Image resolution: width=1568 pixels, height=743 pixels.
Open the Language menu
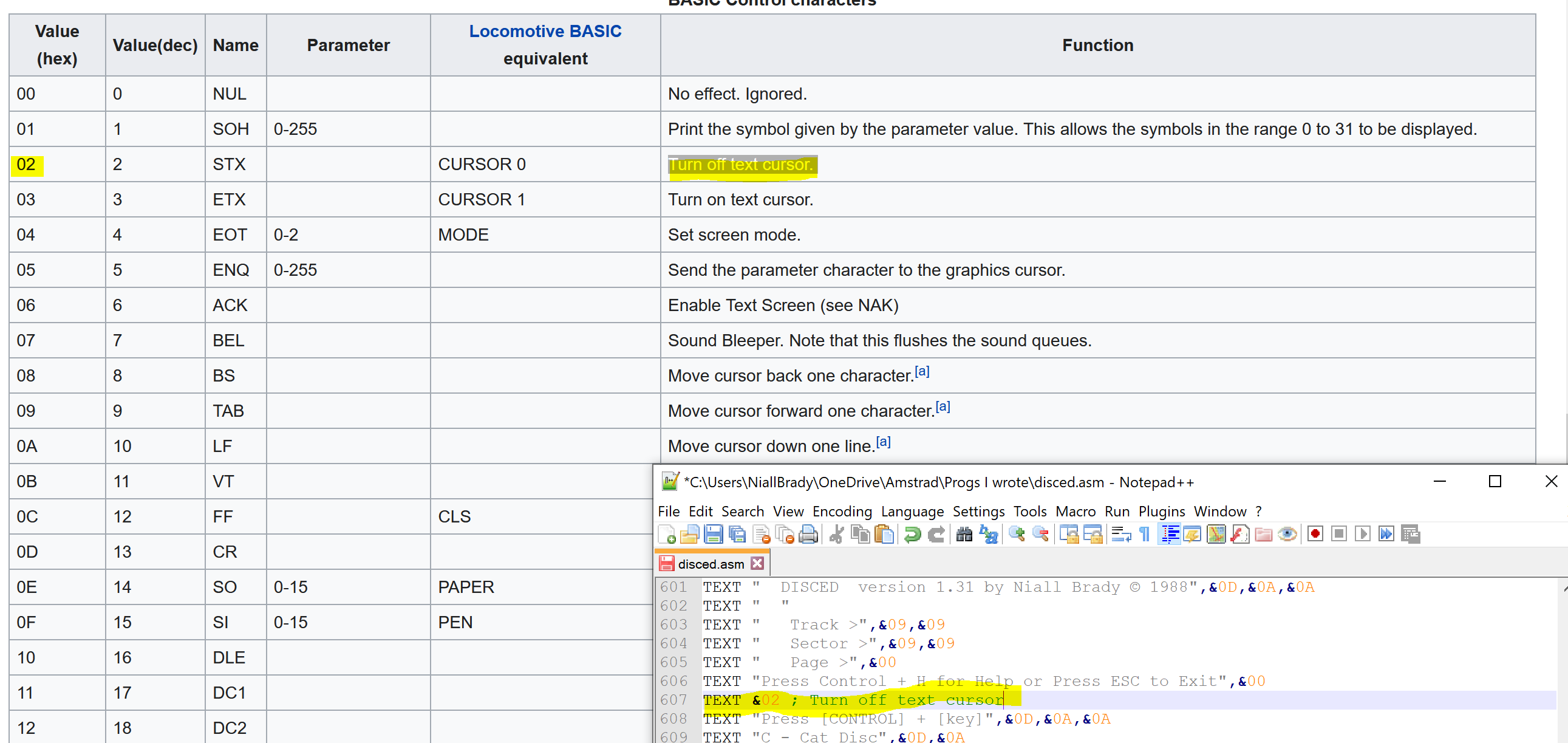click(912, 512)
